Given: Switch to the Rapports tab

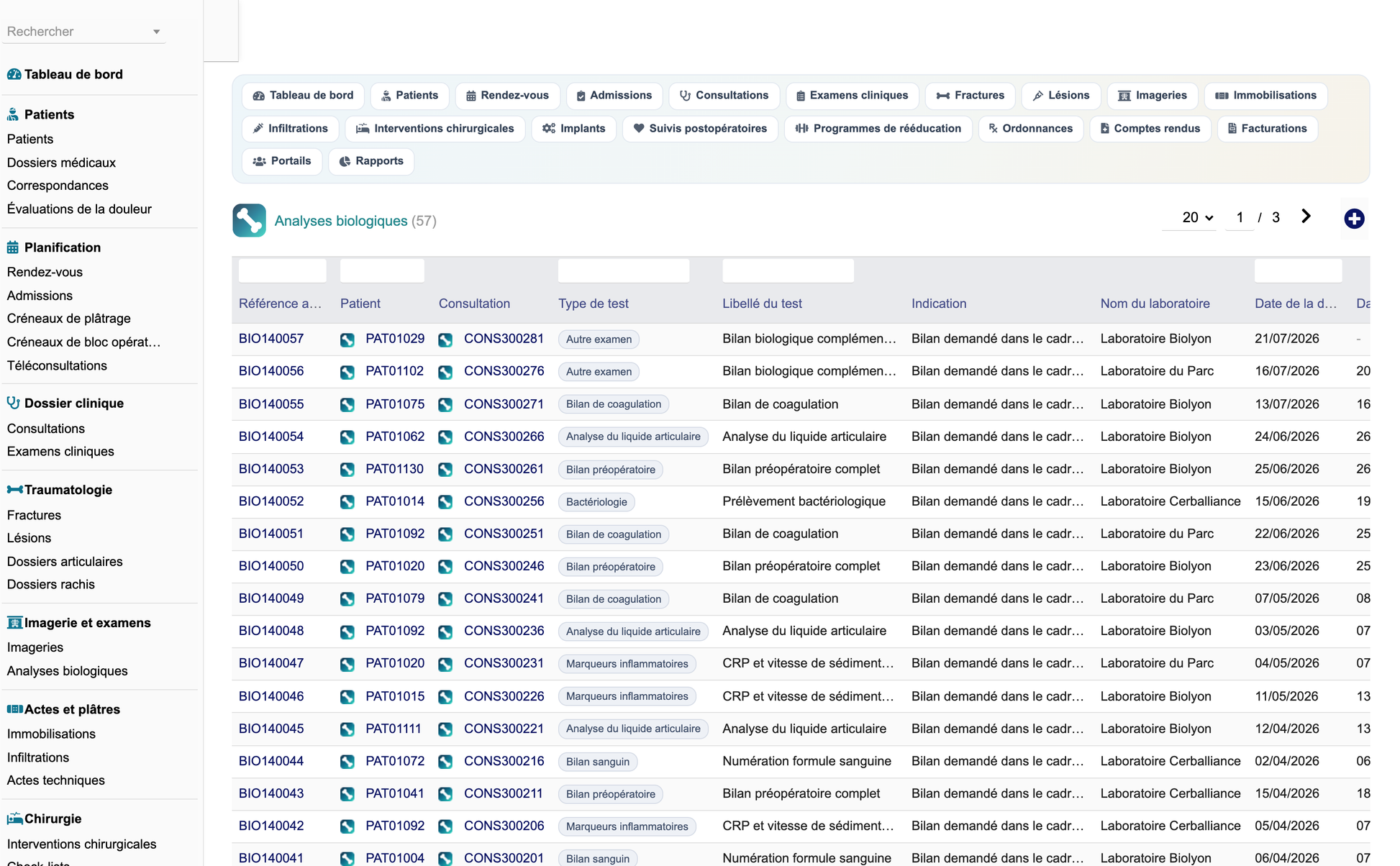Looking at the screenshot, I should 371,161.
